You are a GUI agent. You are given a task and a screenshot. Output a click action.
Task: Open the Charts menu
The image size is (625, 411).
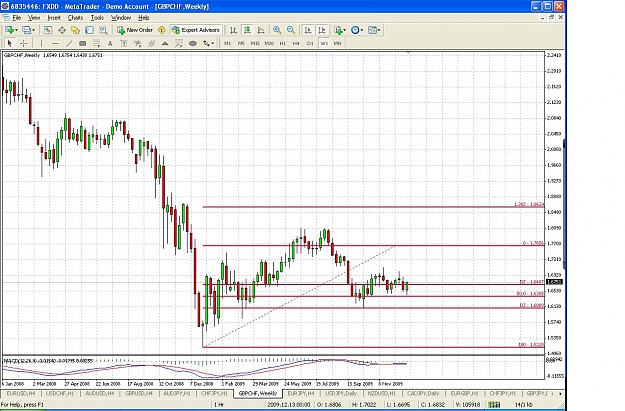[75, 18]
